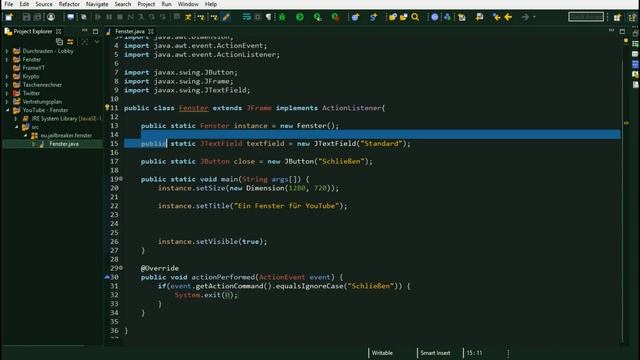The height and width of the screenshot is (360, 640).
Task: Click the Search magnifier icon
Action: 415,17
